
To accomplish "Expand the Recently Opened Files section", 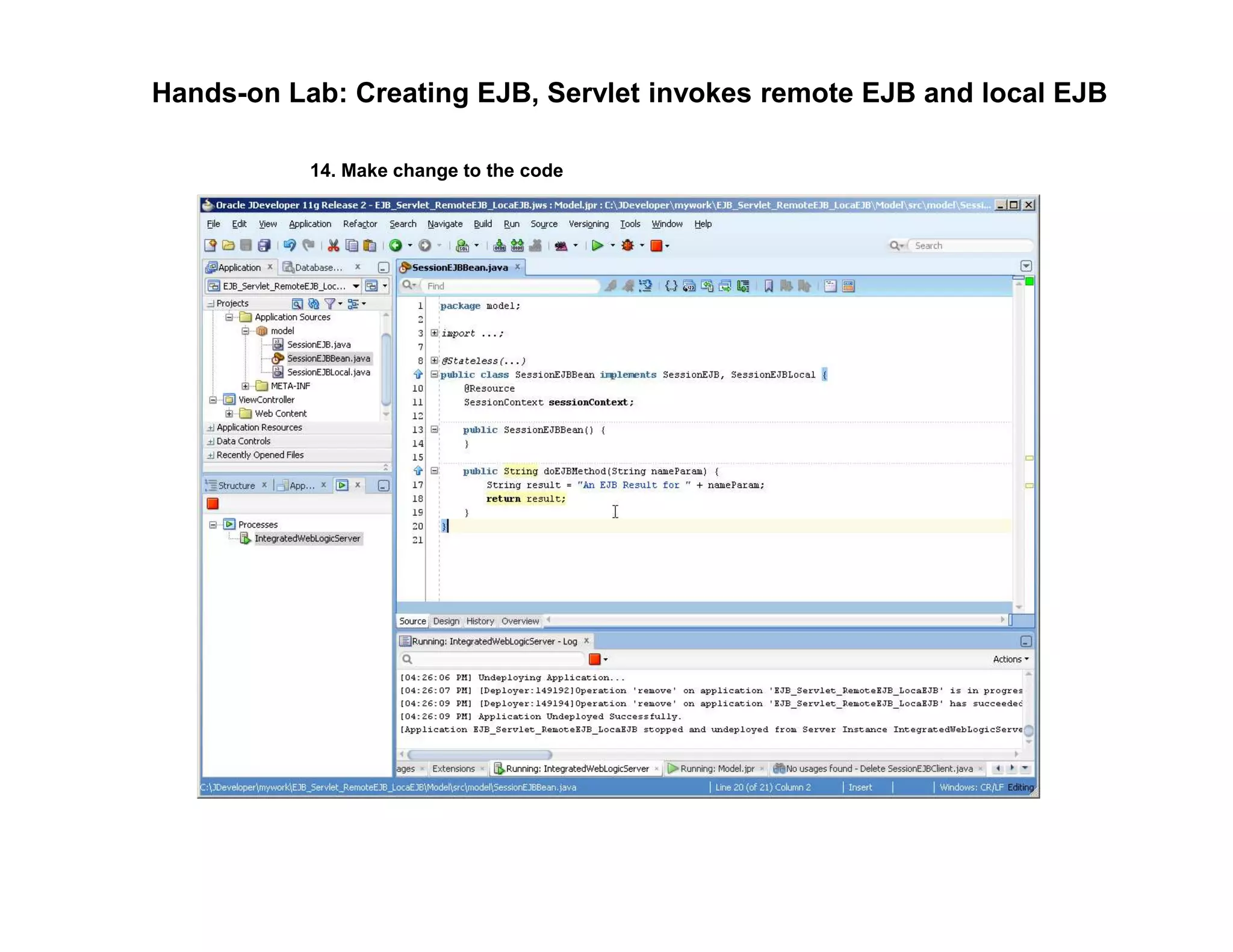I will (x=210, y=456).
